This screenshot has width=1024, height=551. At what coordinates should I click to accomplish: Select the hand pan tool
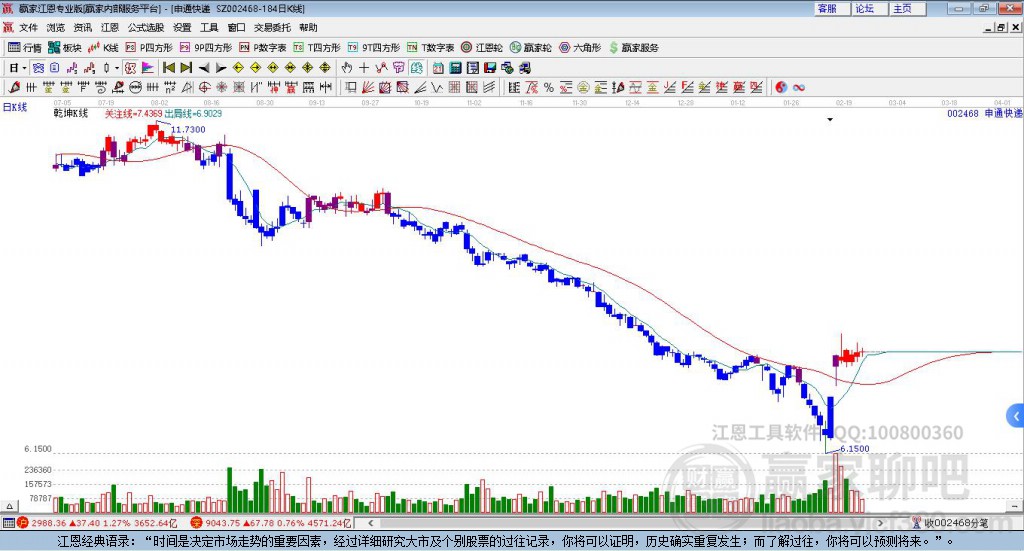point(347,68)
